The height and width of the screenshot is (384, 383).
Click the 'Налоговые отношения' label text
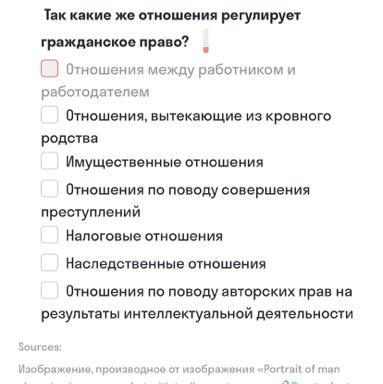point(144,236)
